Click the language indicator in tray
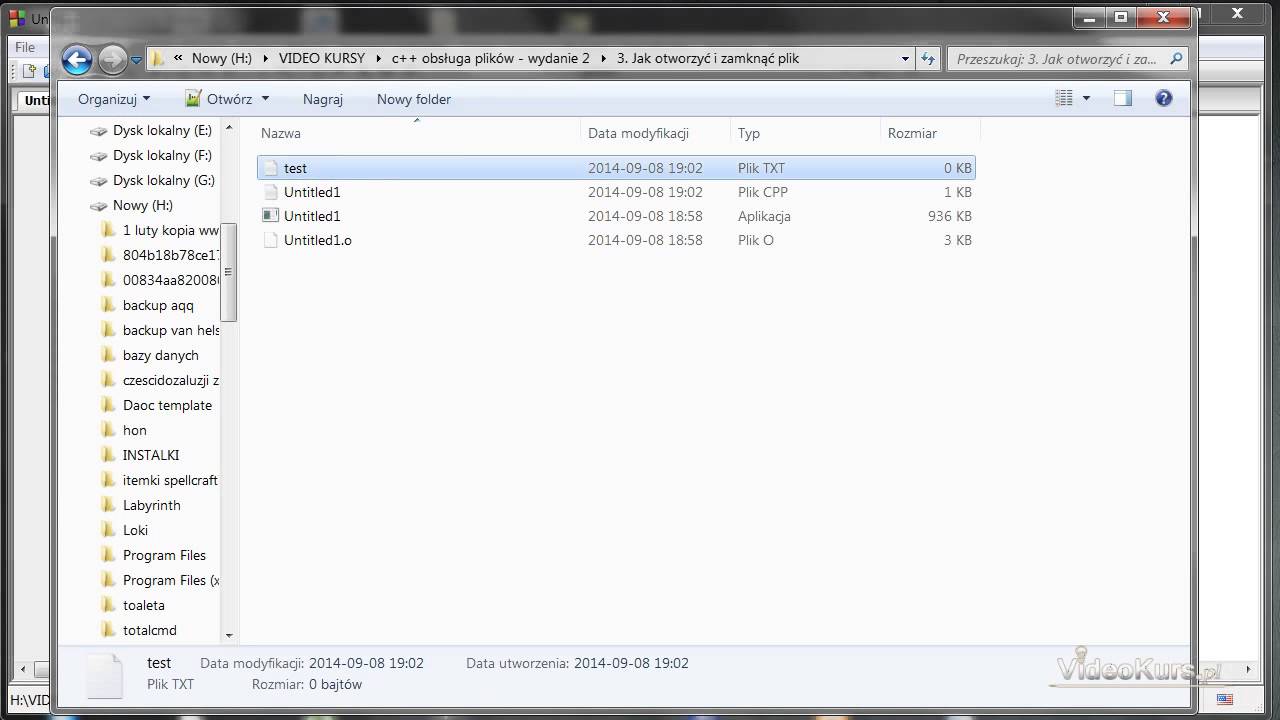1280x720 pixels. tap(1225, 699)
